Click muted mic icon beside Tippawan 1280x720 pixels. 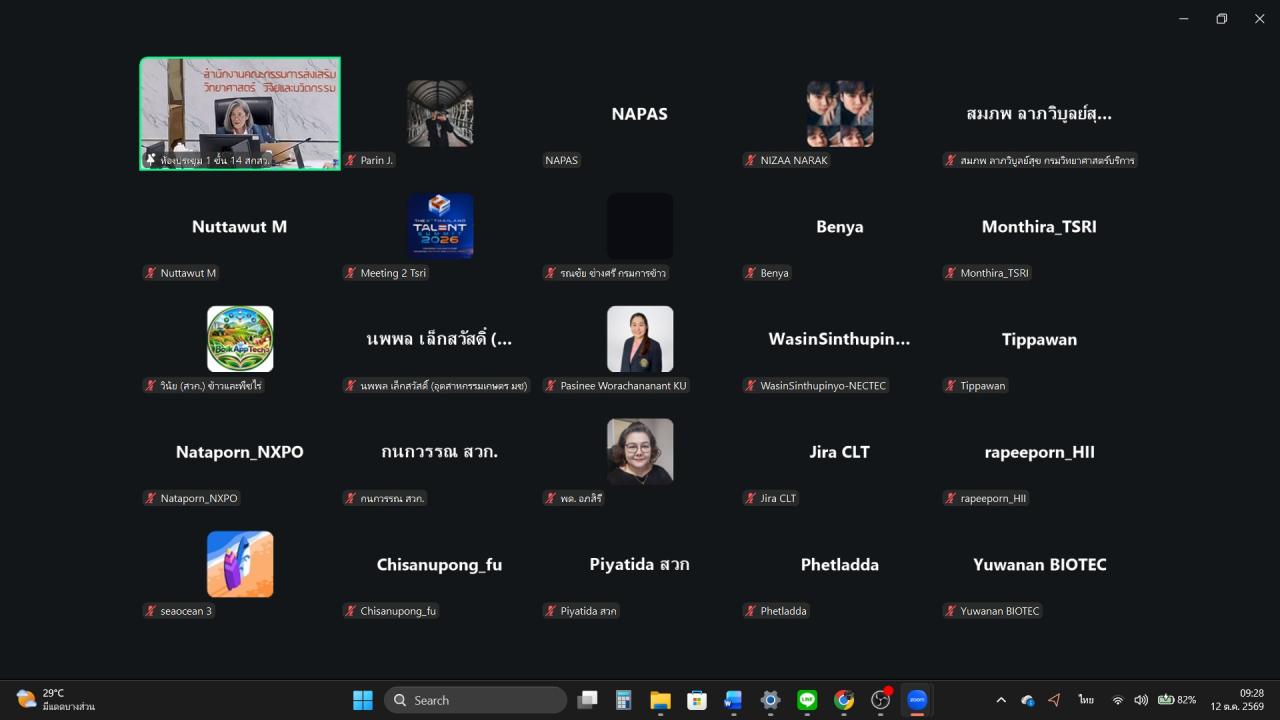tap(951, 385)
